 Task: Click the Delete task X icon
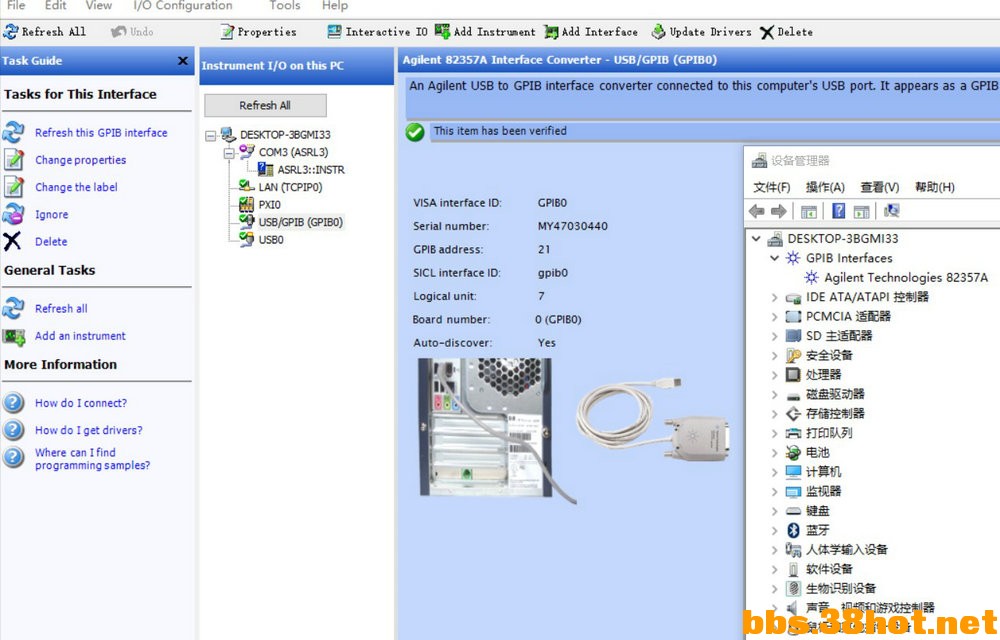tap(12, 241)
